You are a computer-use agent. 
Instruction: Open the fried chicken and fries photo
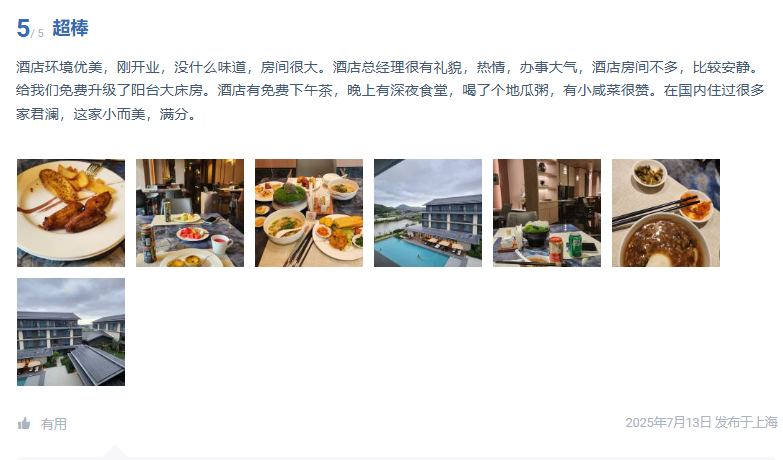coord(71,213)
